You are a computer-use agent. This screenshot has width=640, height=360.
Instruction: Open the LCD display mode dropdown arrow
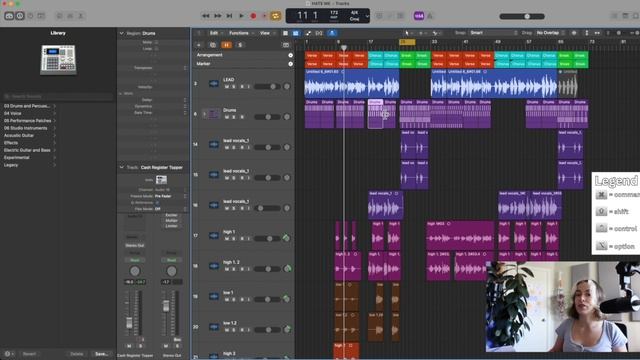(x=367, y=16)
